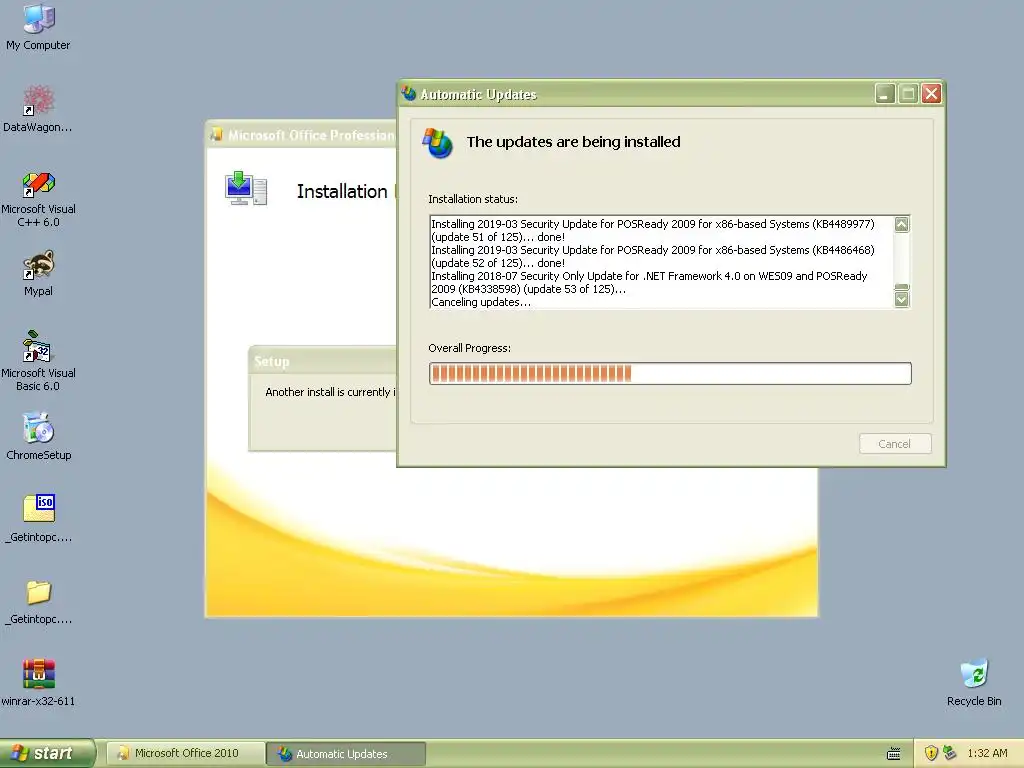
Task: Close the Automatic Updates window
Action: tap(931, 94)
